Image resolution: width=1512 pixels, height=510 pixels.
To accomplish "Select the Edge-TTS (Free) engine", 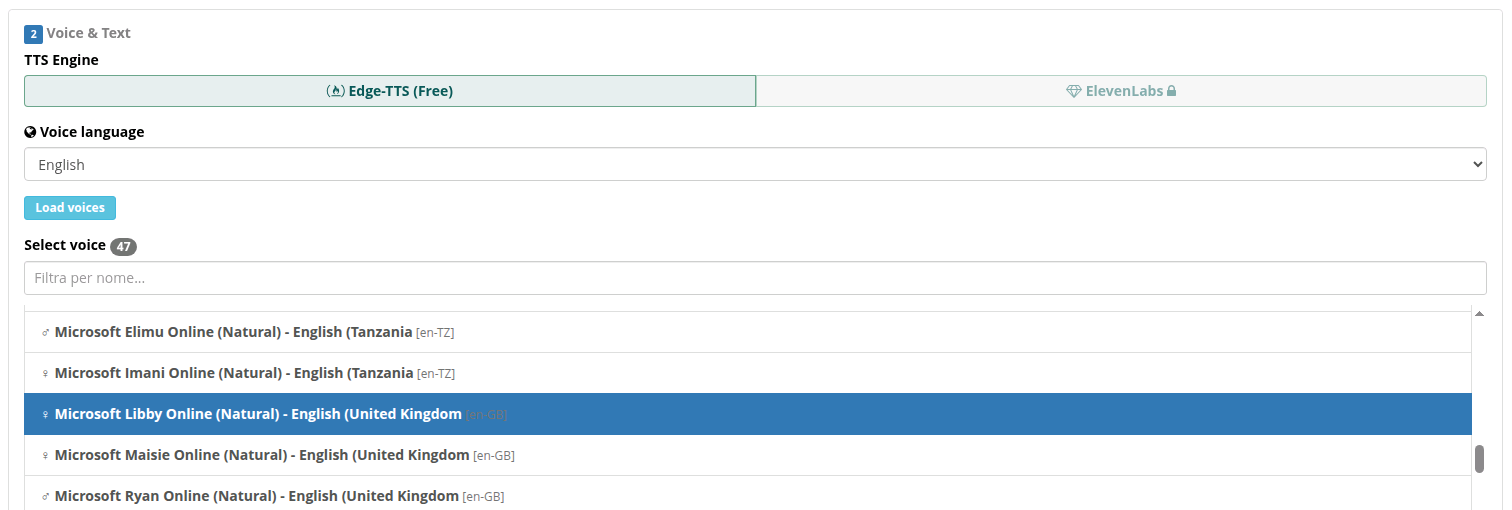I will pos(390,91).
